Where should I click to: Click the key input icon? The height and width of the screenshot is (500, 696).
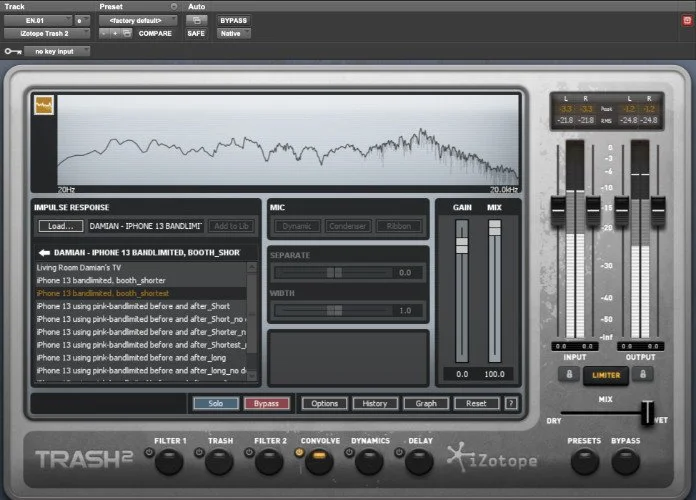coord(13,52)
